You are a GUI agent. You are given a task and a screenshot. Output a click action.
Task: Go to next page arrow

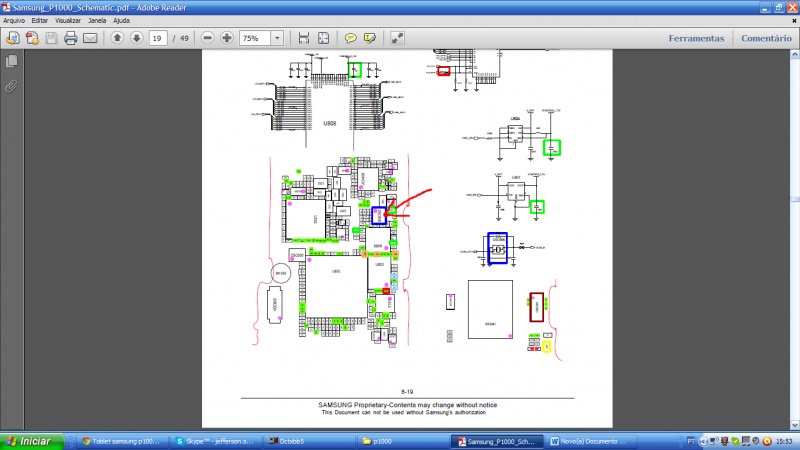137,38
